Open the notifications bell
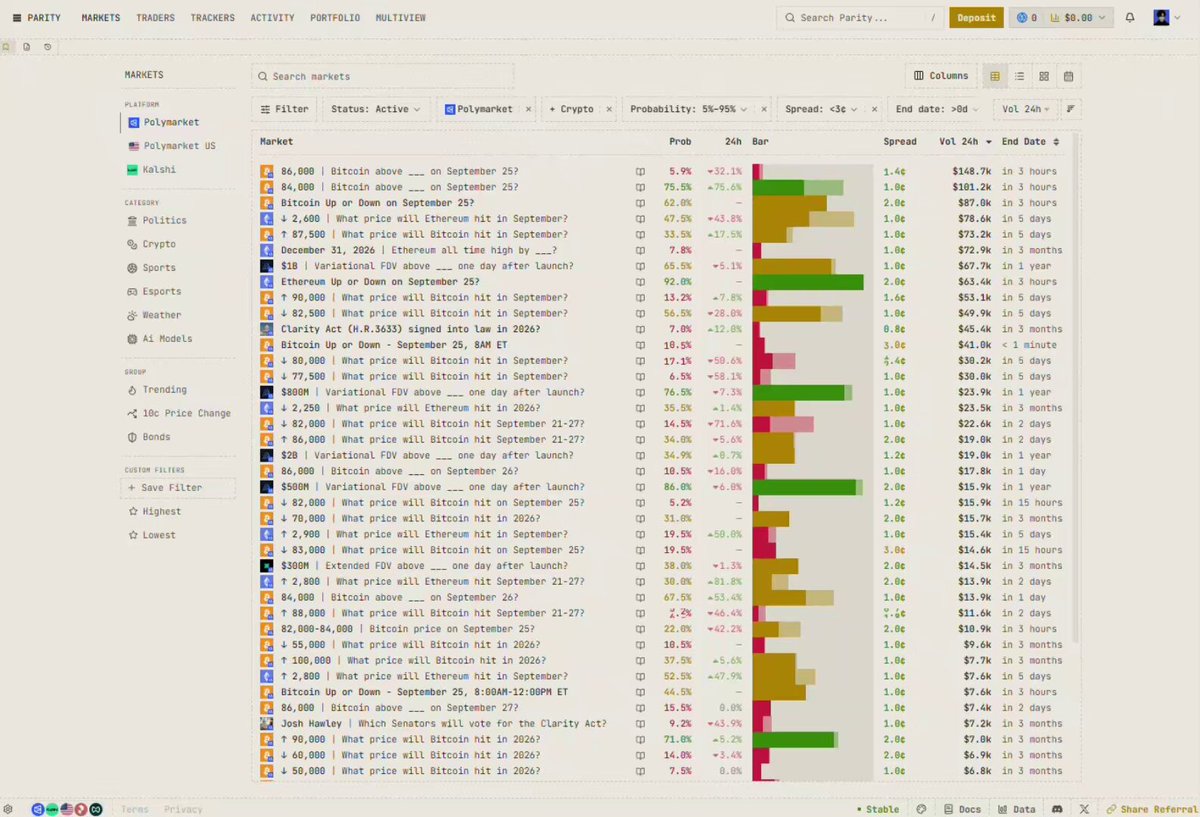Screen dimensions: 1200x817 tap(1130, 18)
